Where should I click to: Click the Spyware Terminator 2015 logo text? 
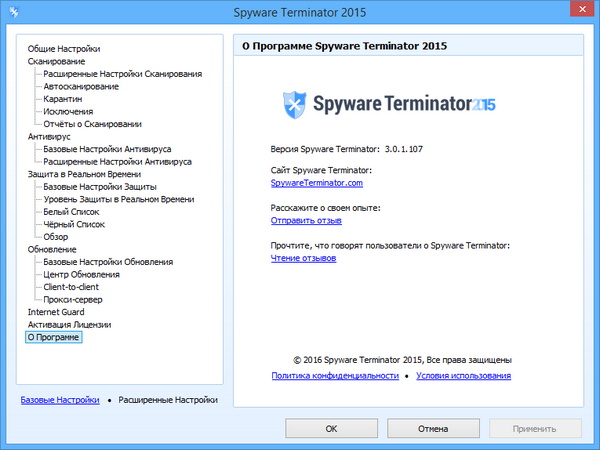coord(404,104)
